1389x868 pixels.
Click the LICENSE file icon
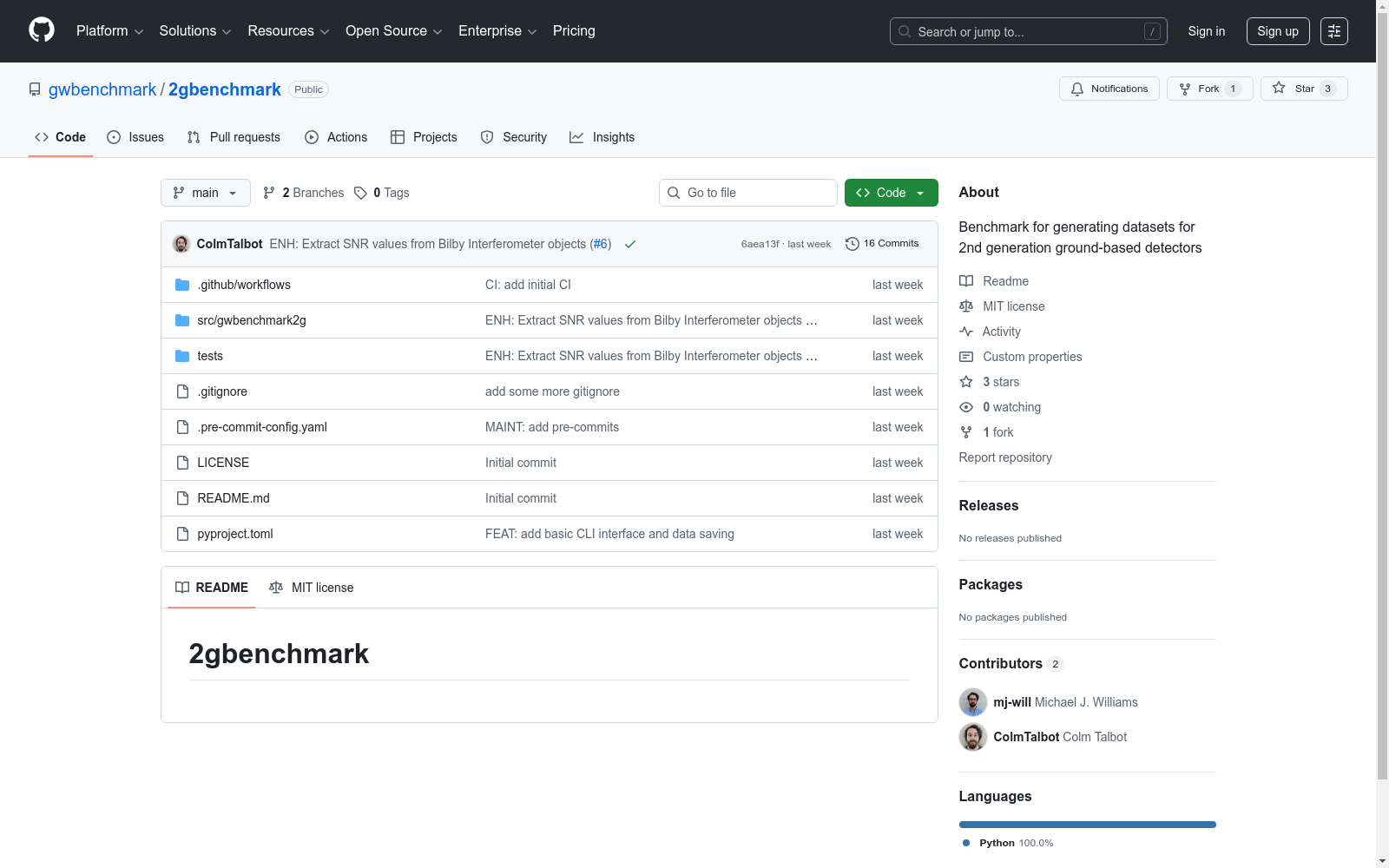tap(182, 463)
